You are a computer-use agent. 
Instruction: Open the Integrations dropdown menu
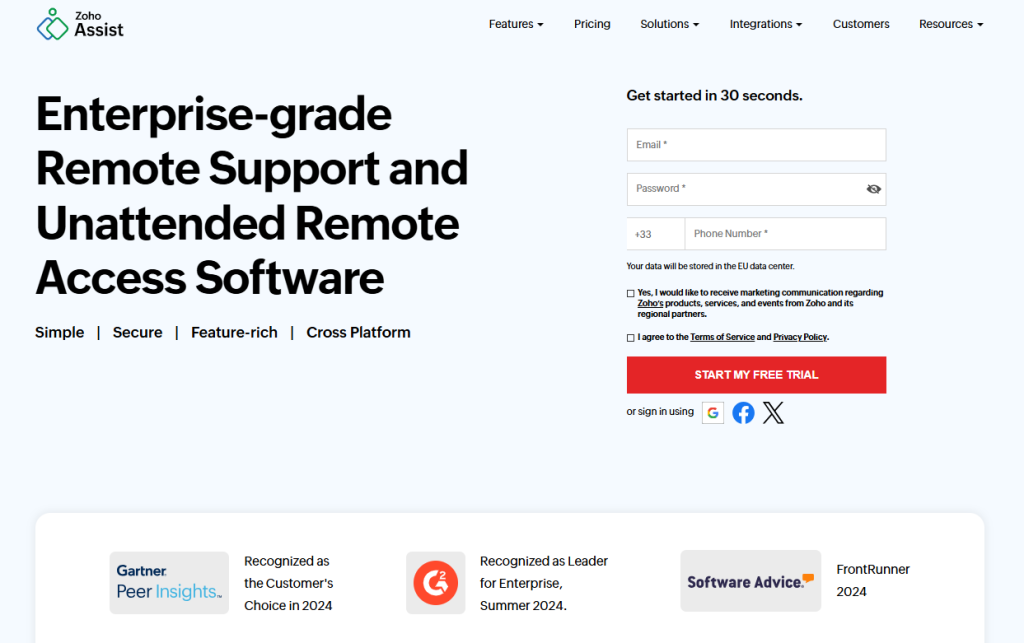tap(765, 24)
